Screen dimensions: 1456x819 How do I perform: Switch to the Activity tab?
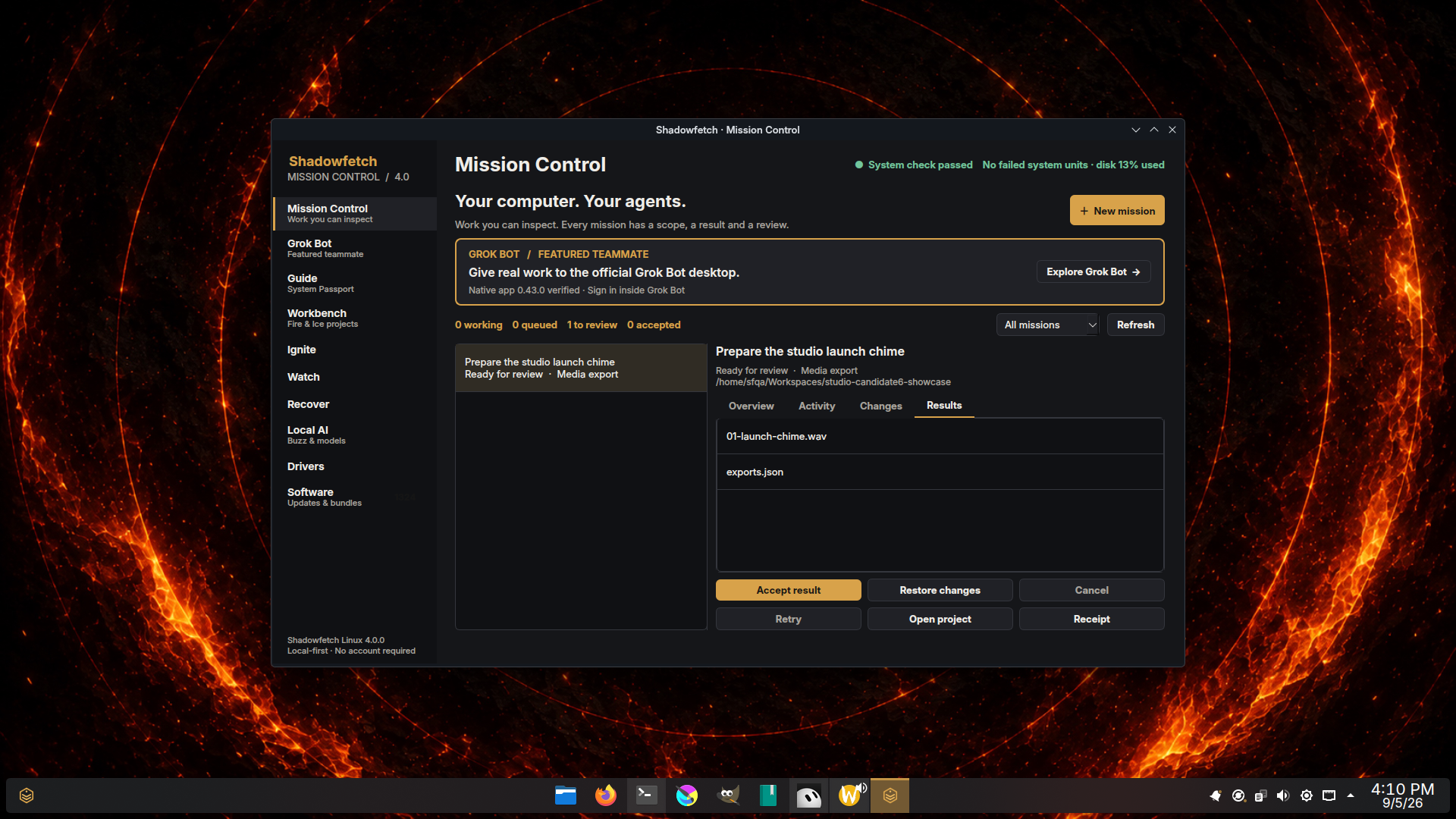[817, 406]
